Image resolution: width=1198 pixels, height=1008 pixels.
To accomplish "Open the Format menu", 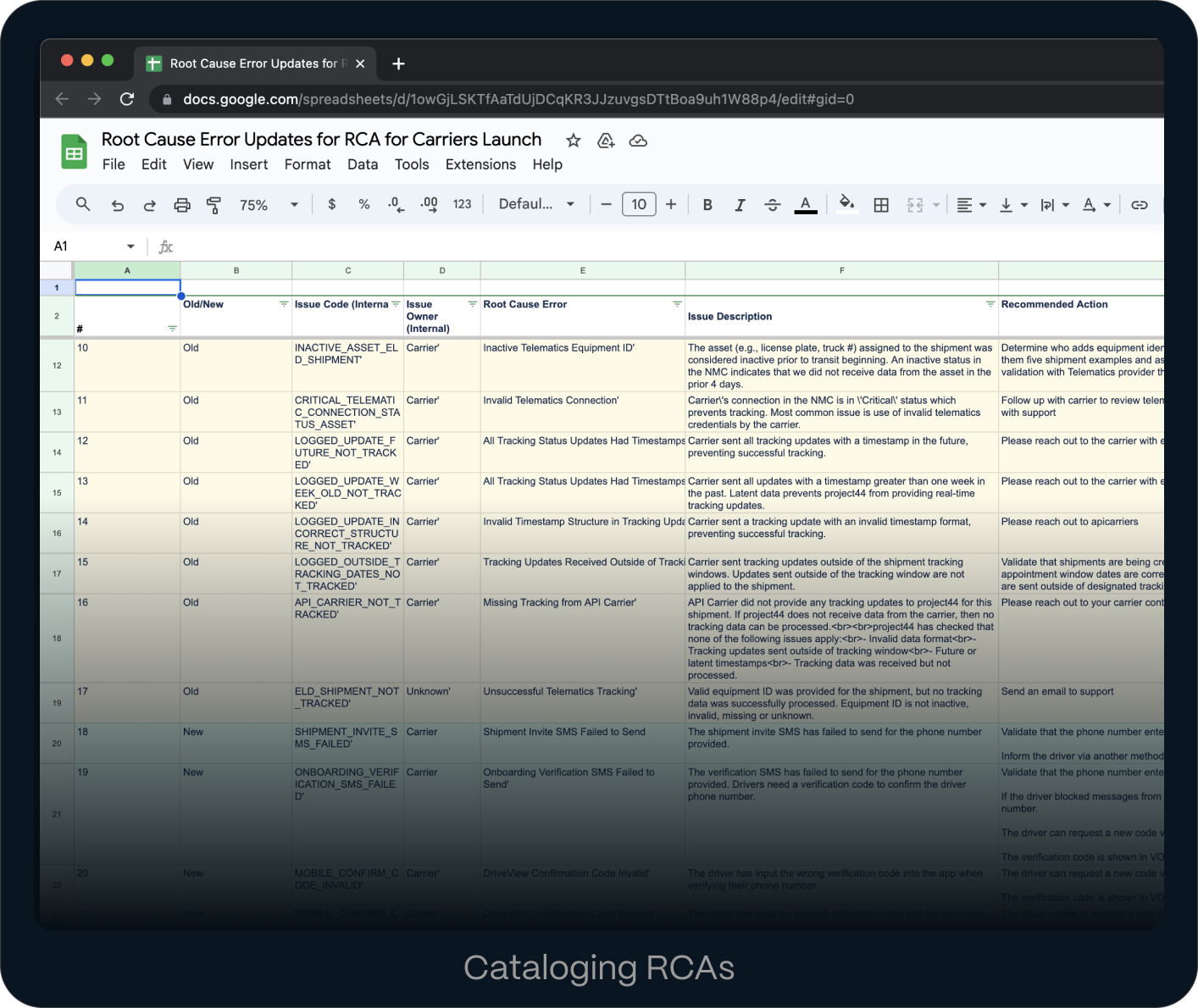I will (x=308, y=164).
